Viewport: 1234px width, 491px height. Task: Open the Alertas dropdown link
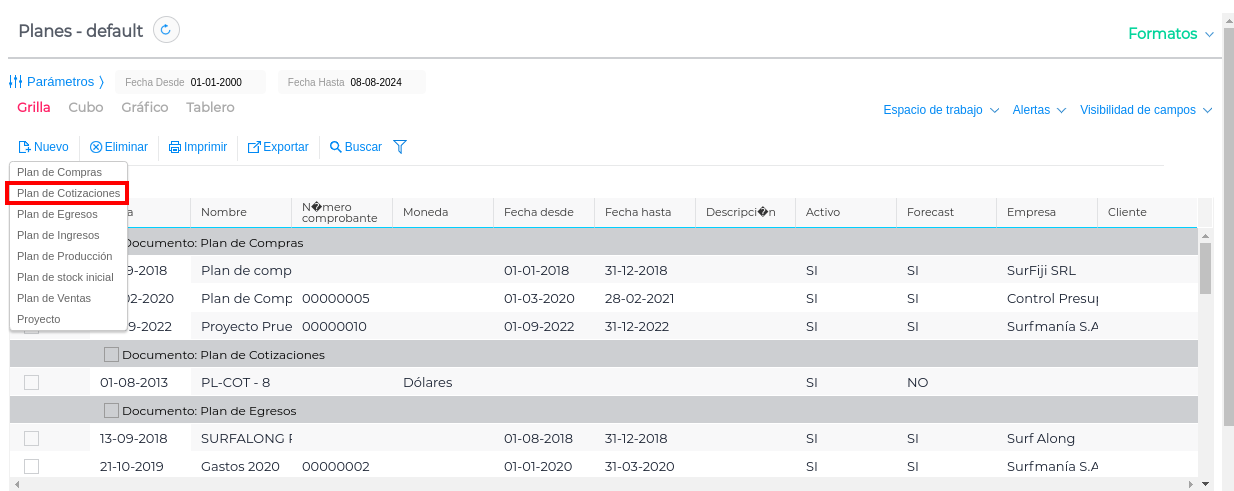pos(1039,110)
